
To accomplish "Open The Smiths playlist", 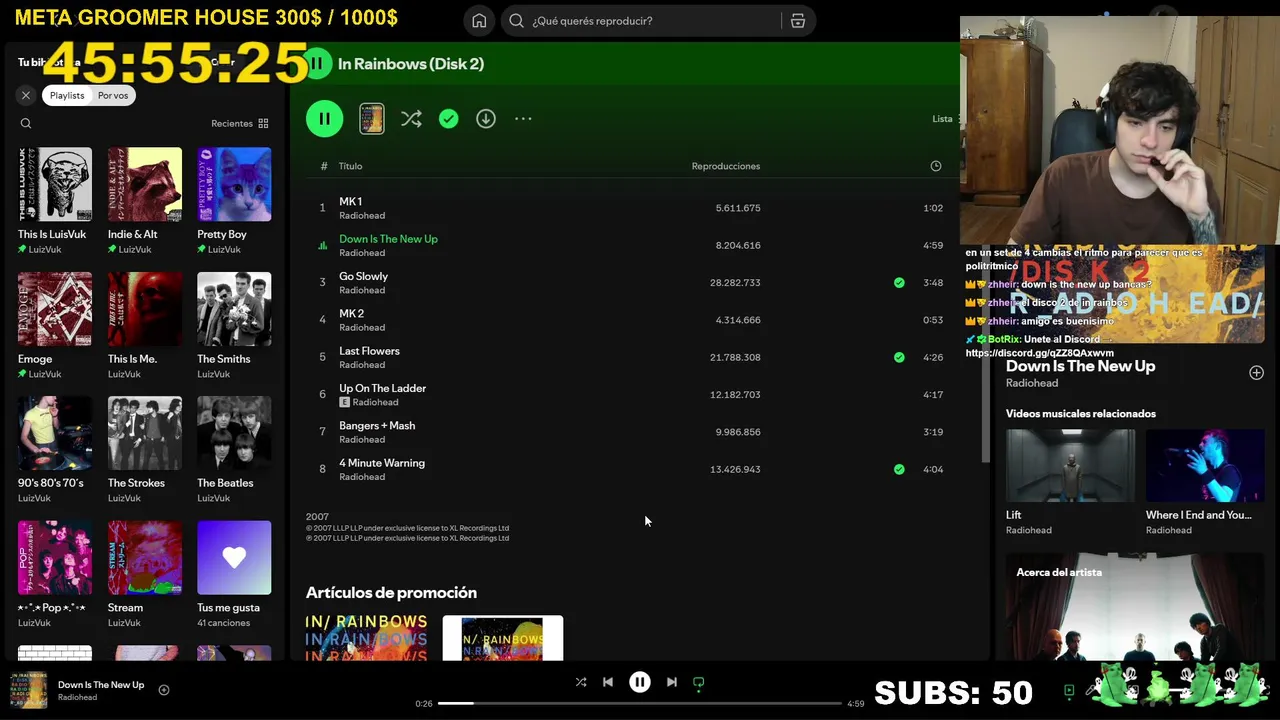I will tap(234, 326).
